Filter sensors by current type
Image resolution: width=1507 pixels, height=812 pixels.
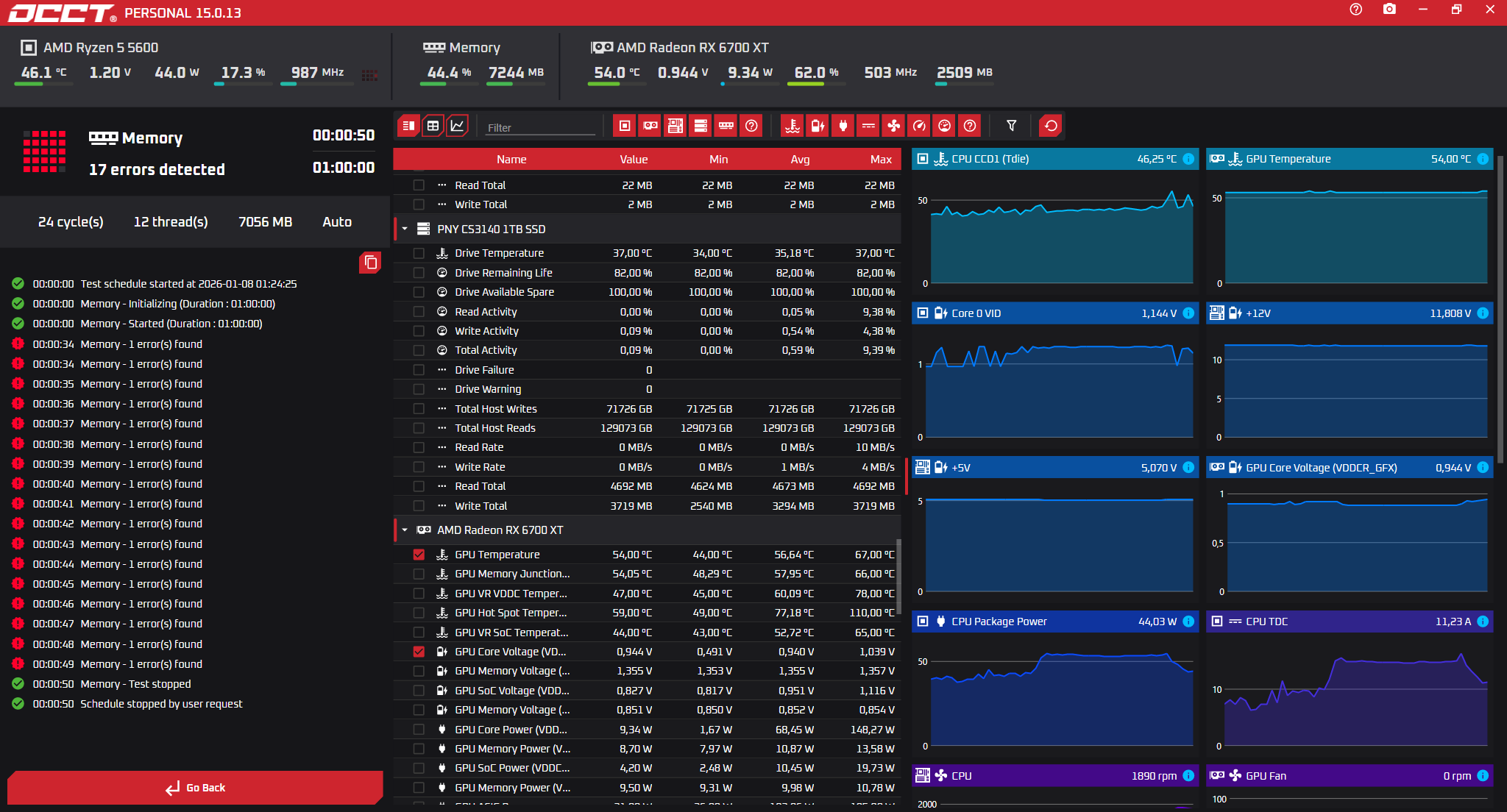click(x=869, y=126)
